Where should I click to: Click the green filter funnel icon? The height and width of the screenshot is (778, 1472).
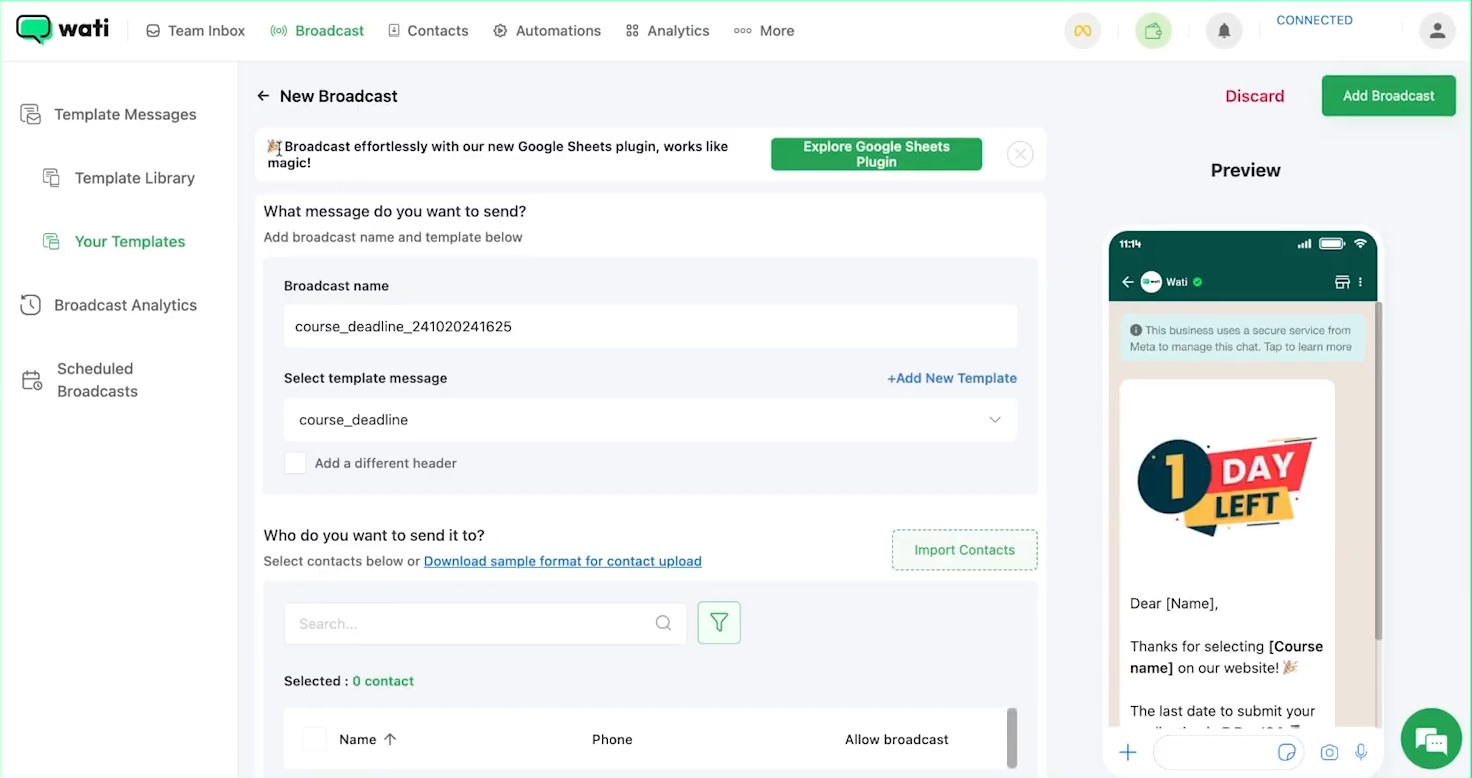719,623
